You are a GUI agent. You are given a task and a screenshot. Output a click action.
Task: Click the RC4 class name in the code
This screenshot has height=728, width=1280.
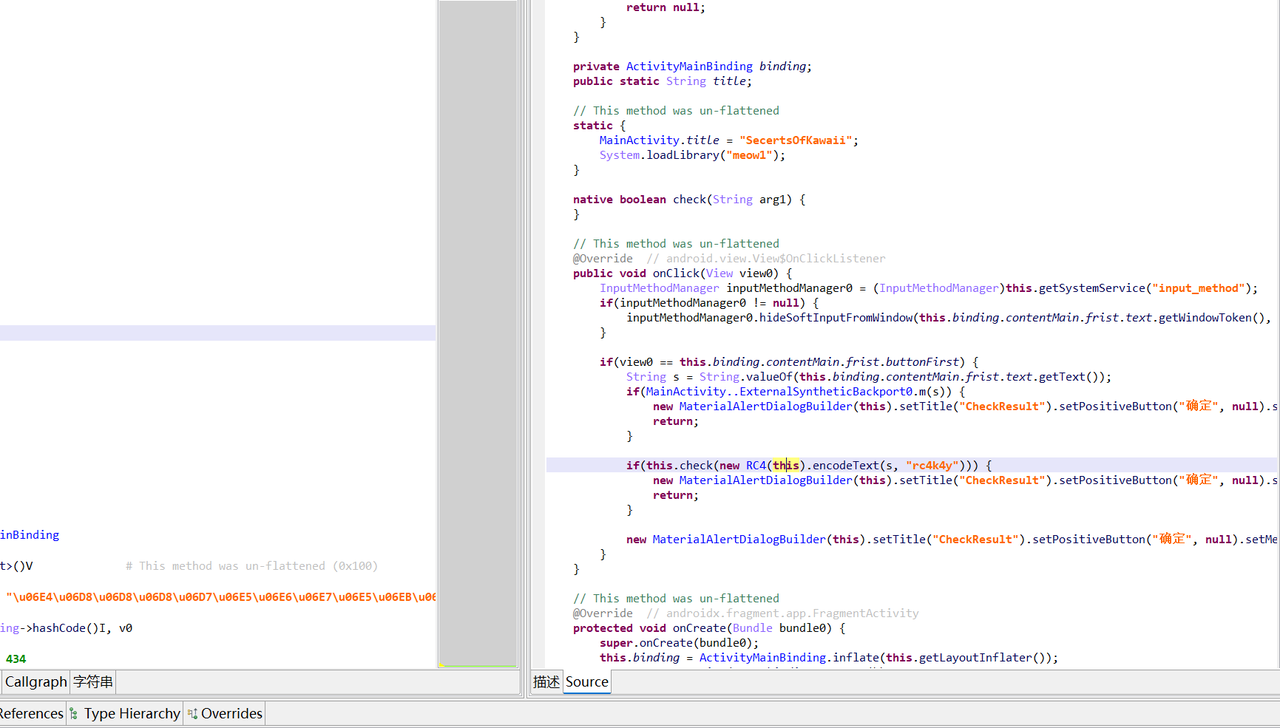pos(756,465)
